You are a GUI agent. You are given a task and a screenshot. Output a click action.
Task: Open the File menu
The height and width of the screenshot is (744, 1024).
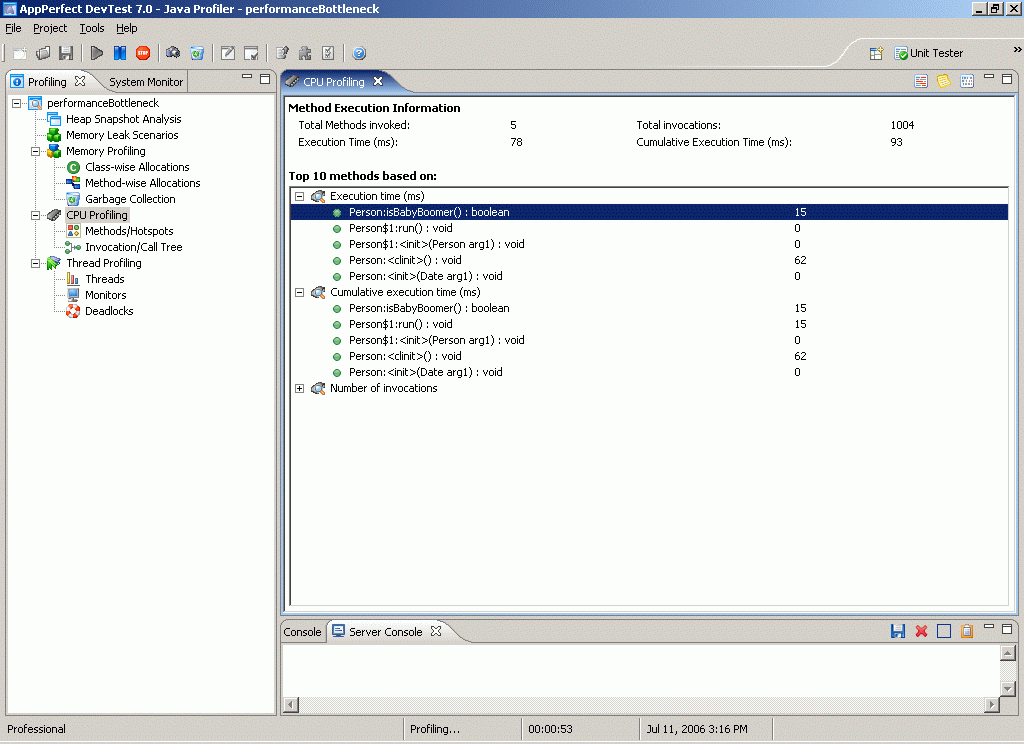pyautogui.click(x=13, y=28)
